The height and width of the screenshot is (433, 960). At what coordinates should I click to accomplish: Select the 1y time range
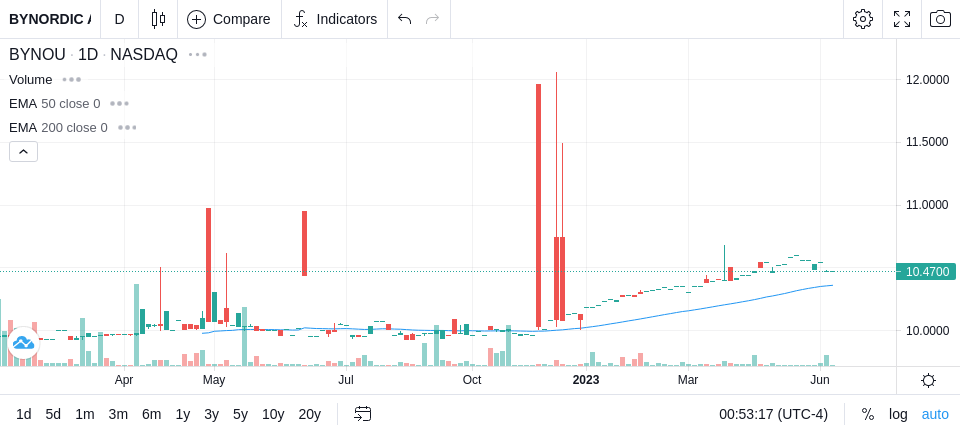pos(182,414)
